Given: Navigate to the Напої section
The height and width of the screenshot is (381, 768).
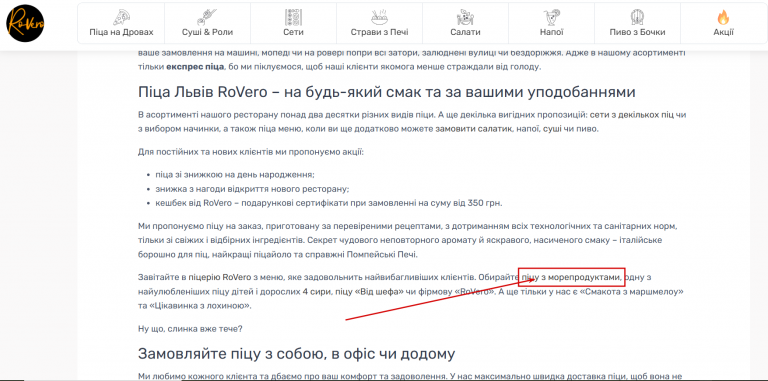Looking at the screenshot, I should 552,24.
